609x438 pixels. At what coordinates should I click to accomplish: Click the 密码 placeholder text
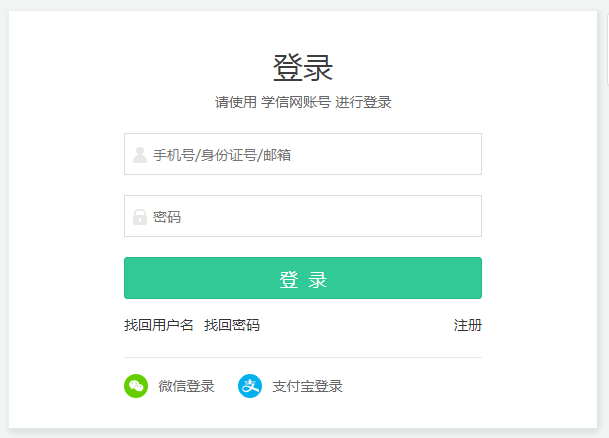coord(167,217)
